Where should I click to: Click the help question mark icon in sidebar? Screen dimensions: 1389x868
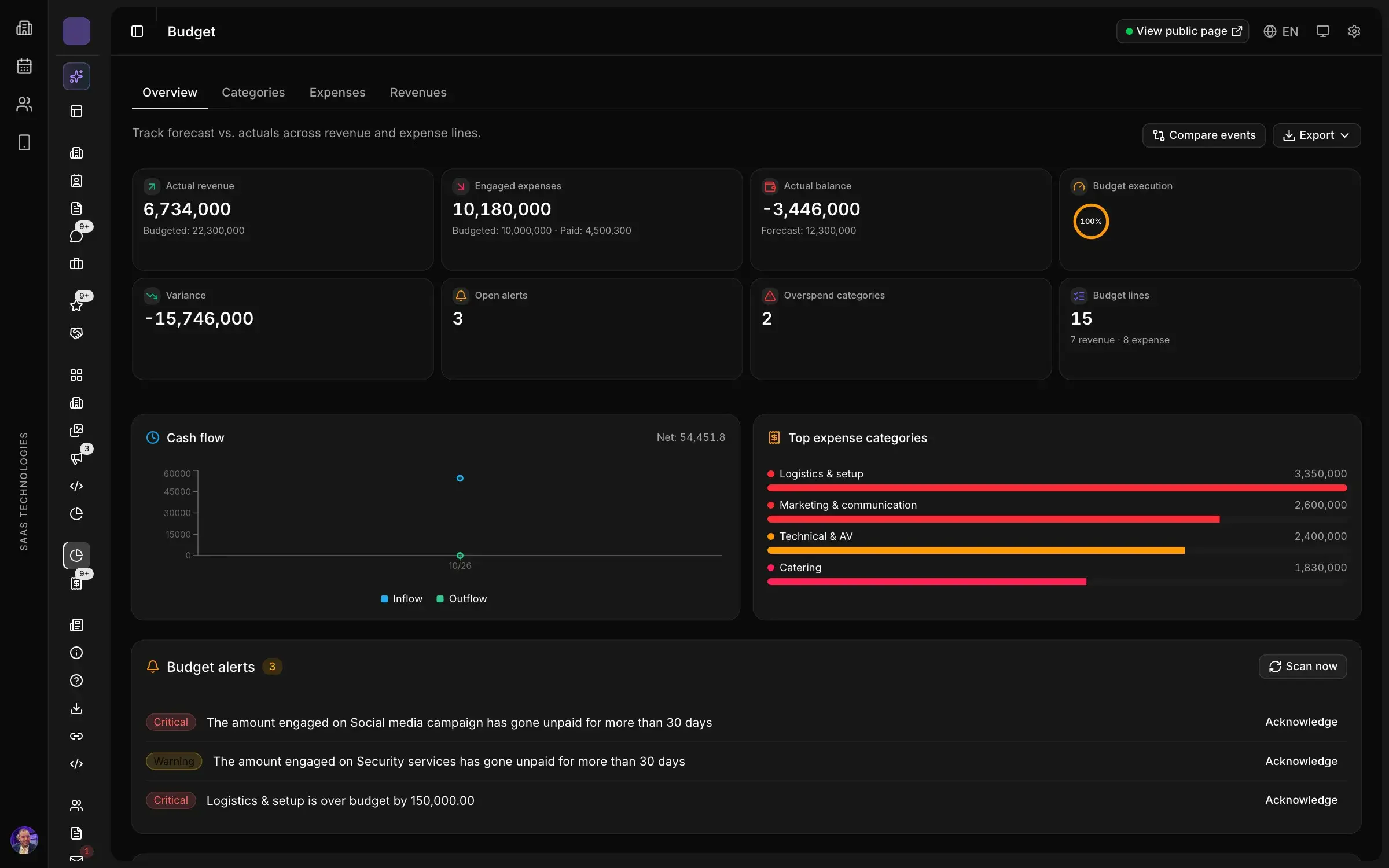pos(76,681)
